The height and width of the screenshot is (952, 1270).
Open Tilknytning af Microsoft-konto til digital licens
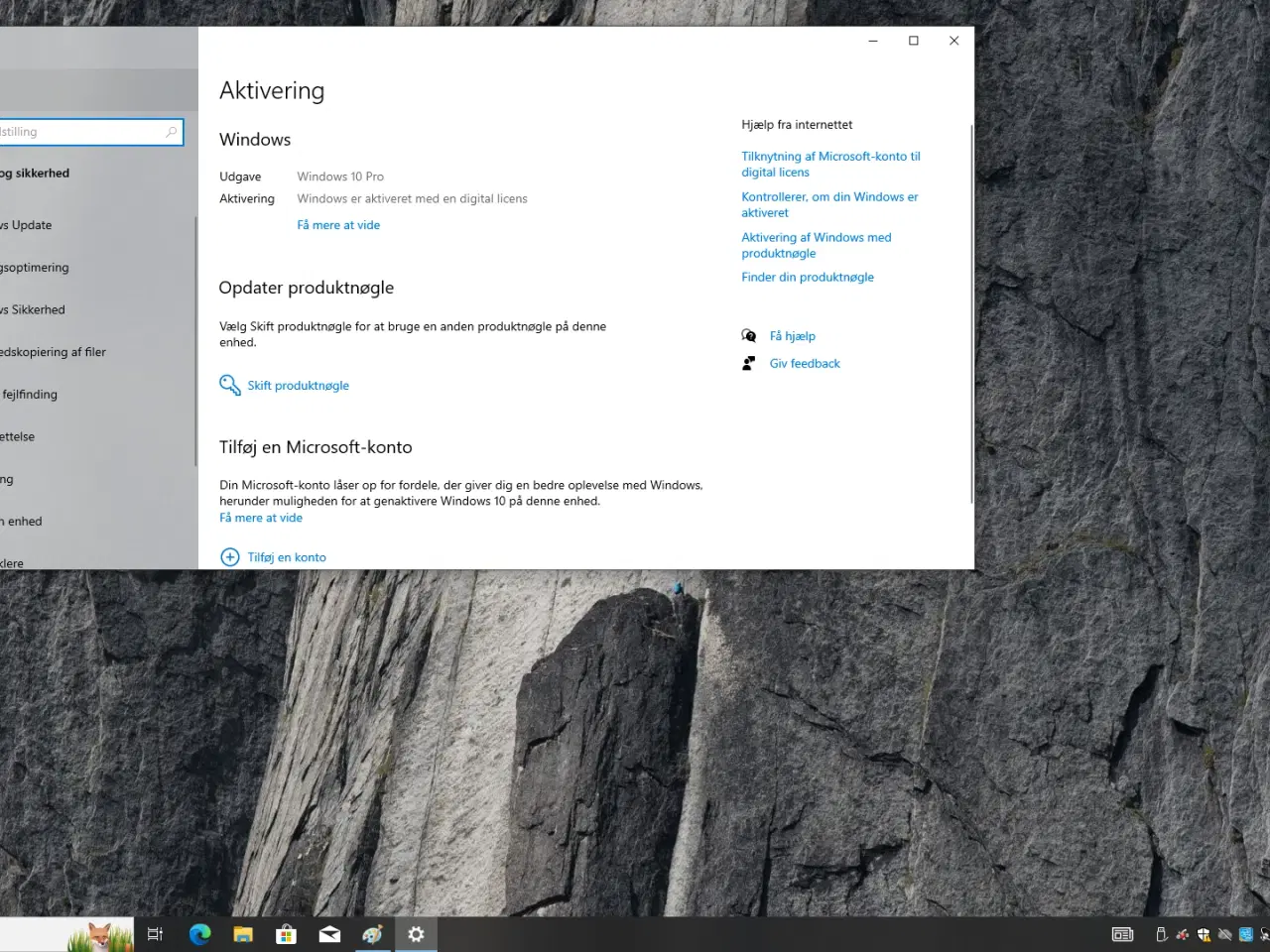(830, 164)
